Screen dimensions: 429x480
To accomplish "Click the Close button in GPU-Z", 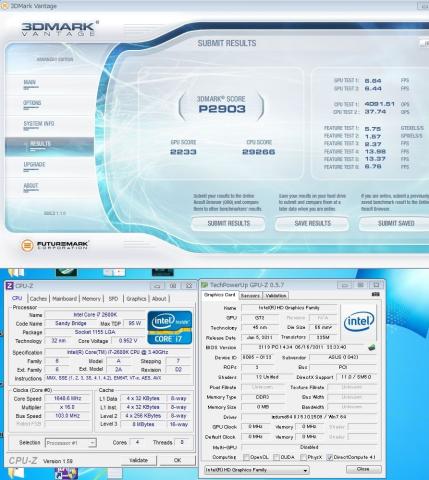I will tap(363, 469).
